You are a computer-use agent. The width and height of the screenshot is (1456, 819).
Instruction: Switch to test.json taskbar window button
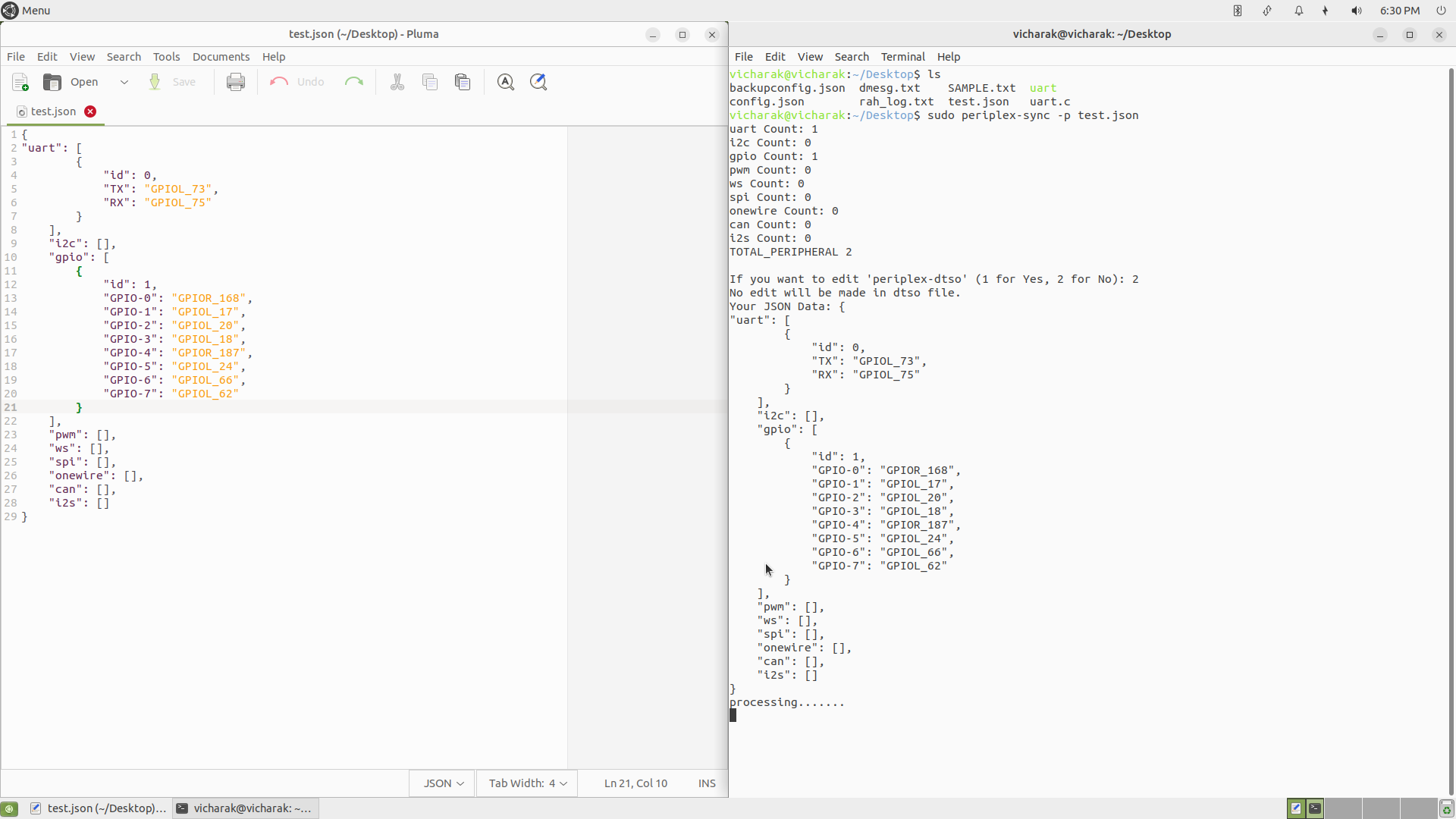[97, 808]
